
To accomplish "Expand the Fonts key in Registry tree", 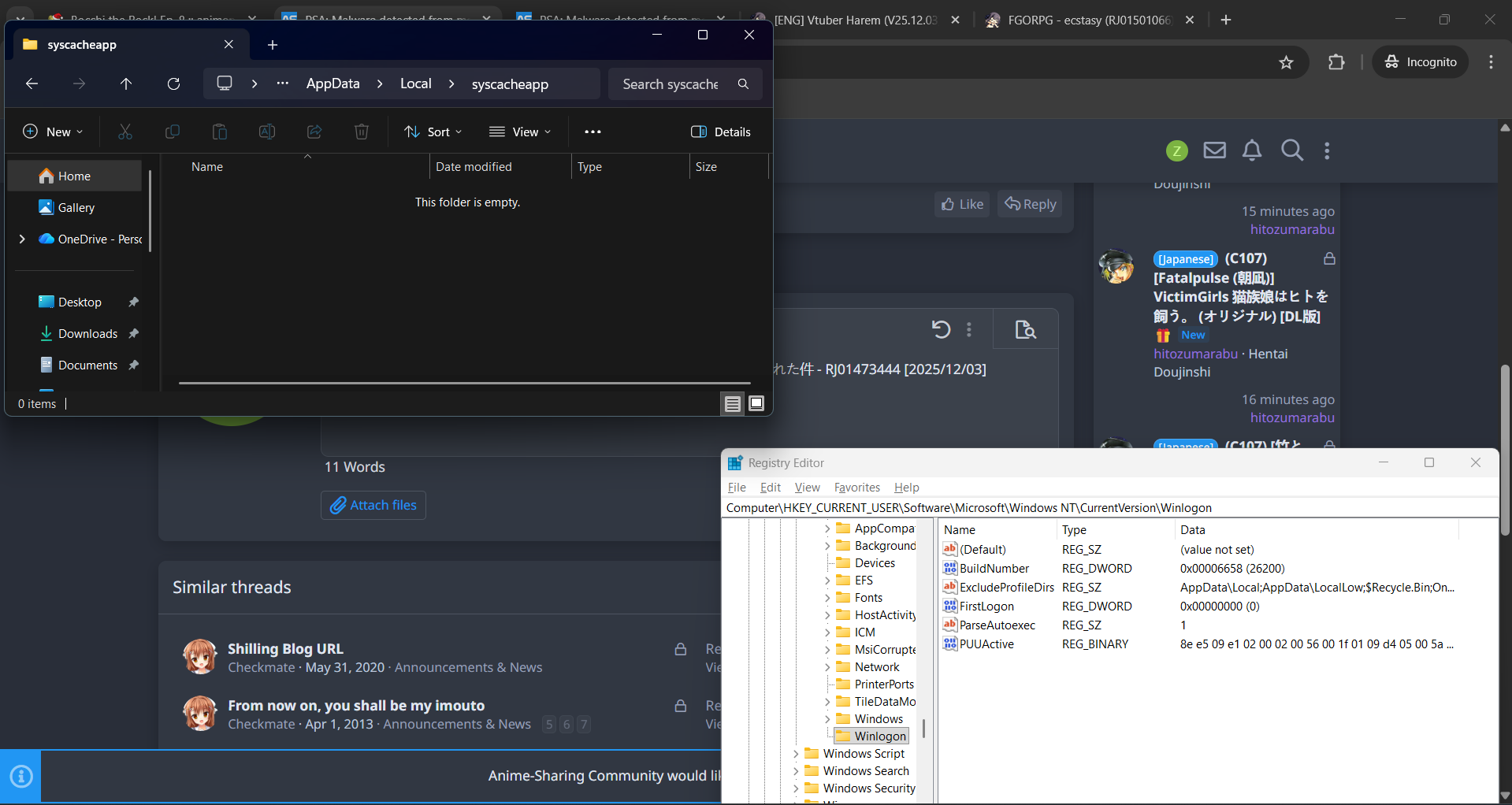I will 827,598.
